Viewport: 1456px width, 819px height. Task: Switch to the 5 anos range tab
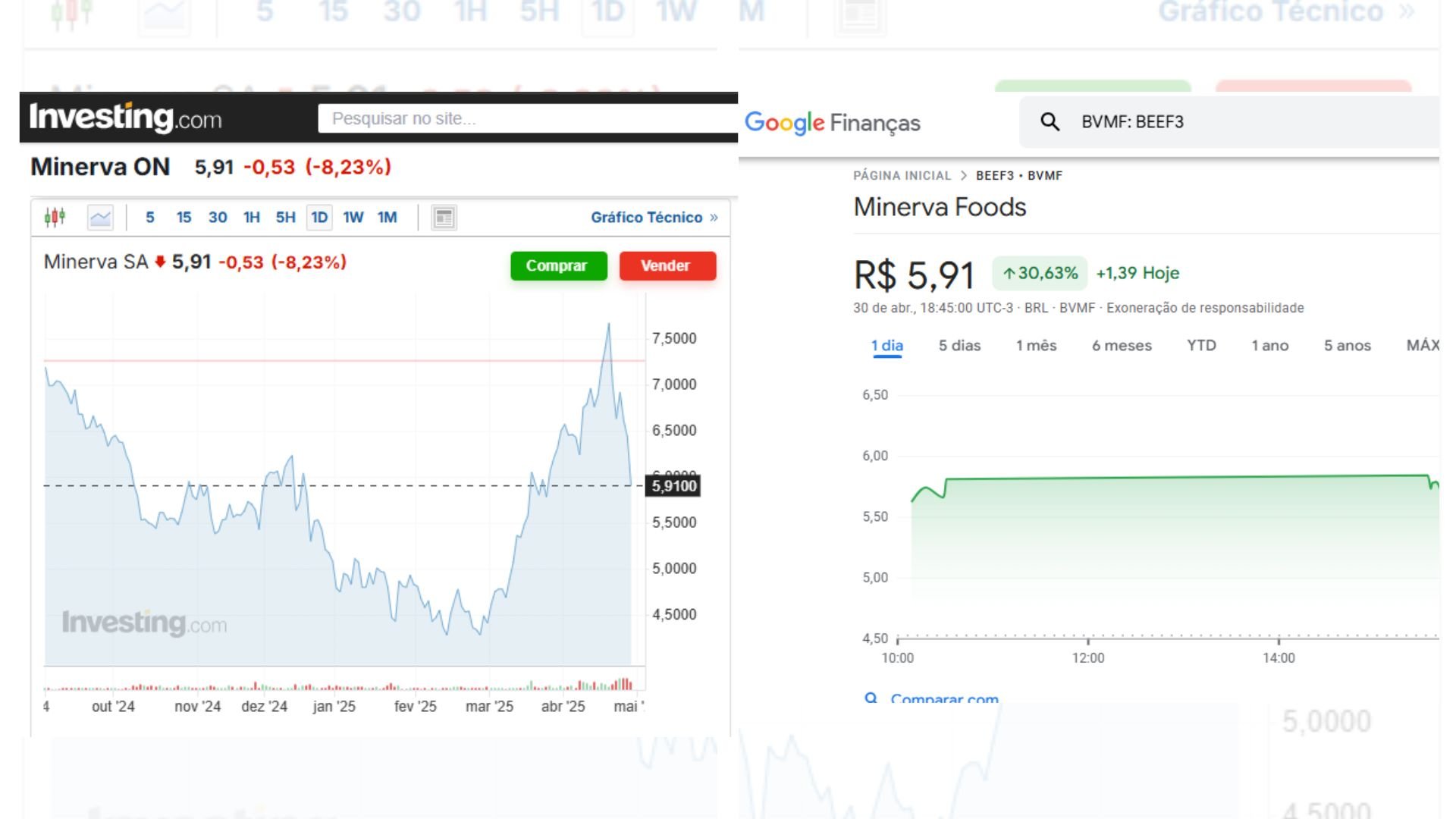tap(1347, 346)
